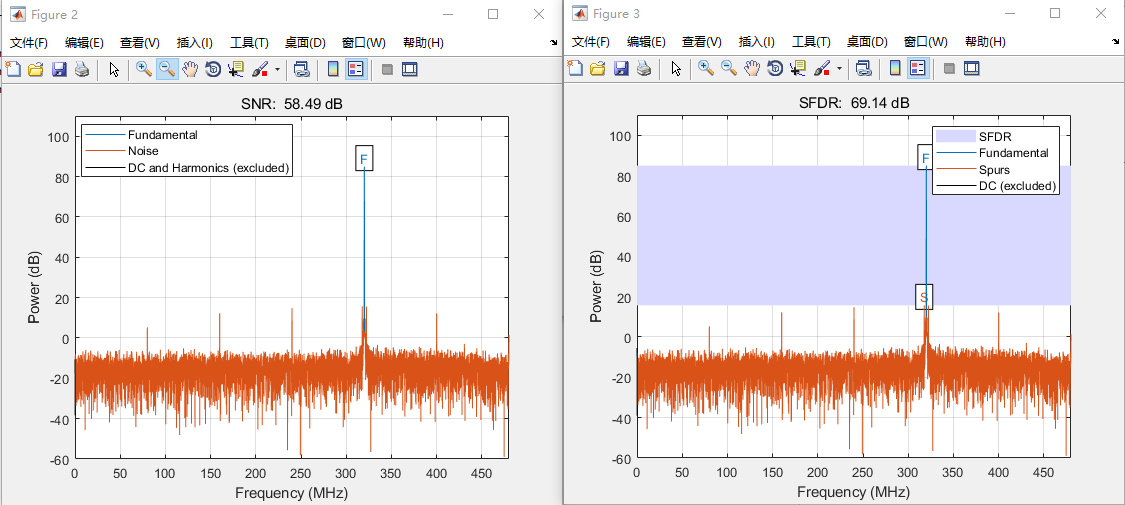
Task: Open brush color dropdown arrow in Figure 2
Action: pos(277,70)
